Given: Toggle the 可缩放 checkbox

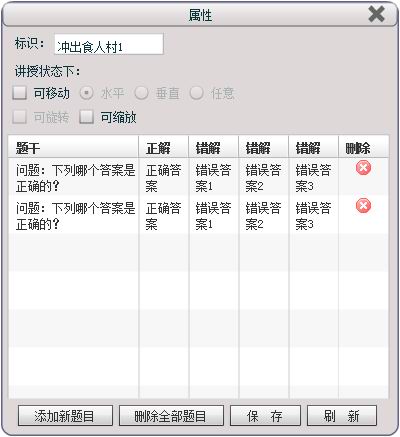Looking at the screenshot, I should click(x=86, y=117).
